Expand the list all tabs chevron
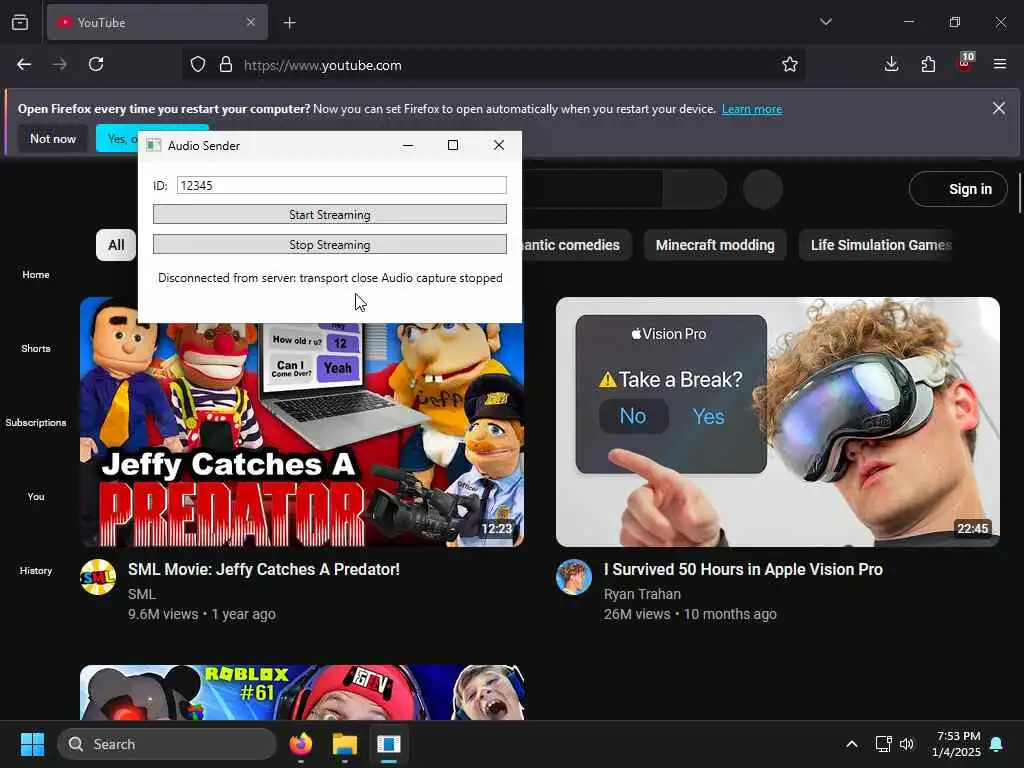 click(825, 22)
